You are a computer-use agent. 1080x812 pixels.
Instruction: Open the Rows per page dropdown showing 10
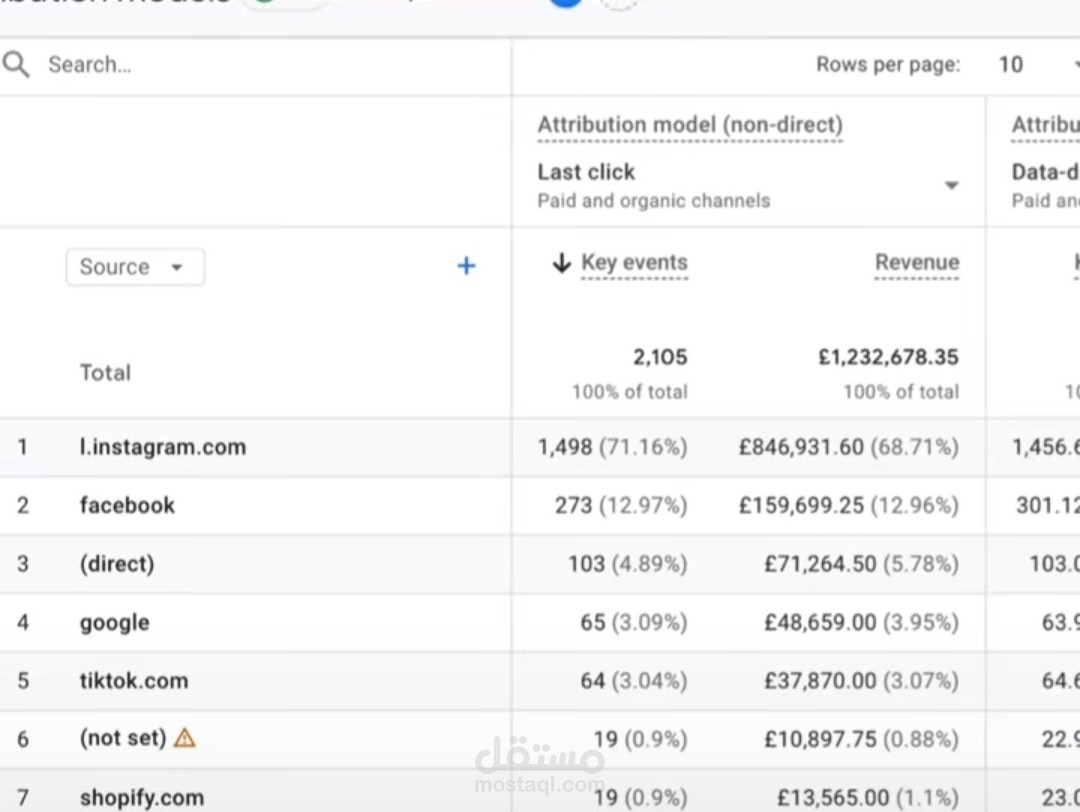pos(1037,65)
